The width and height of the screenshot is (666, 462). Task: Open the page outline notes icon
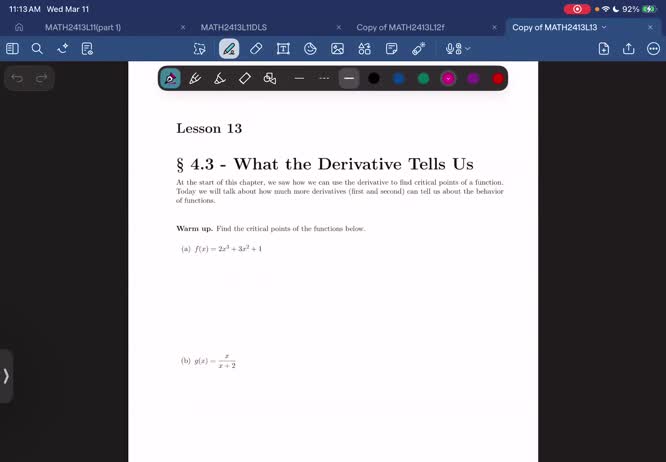[x=87, y=49]
